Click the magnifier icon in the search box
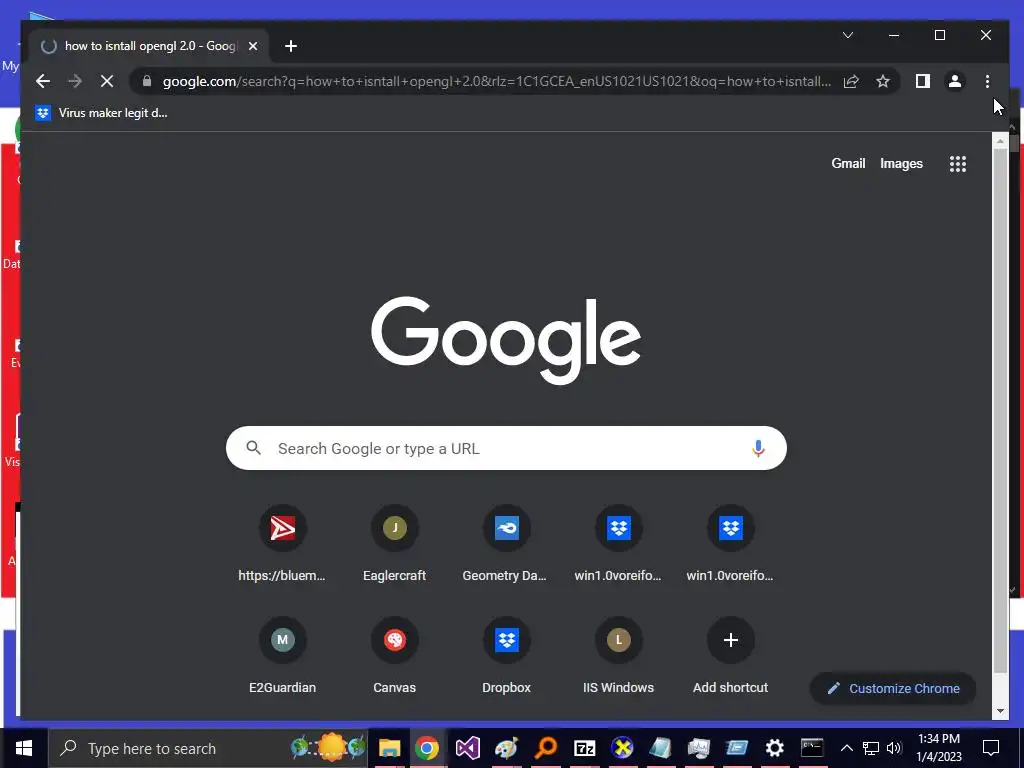 253,448
